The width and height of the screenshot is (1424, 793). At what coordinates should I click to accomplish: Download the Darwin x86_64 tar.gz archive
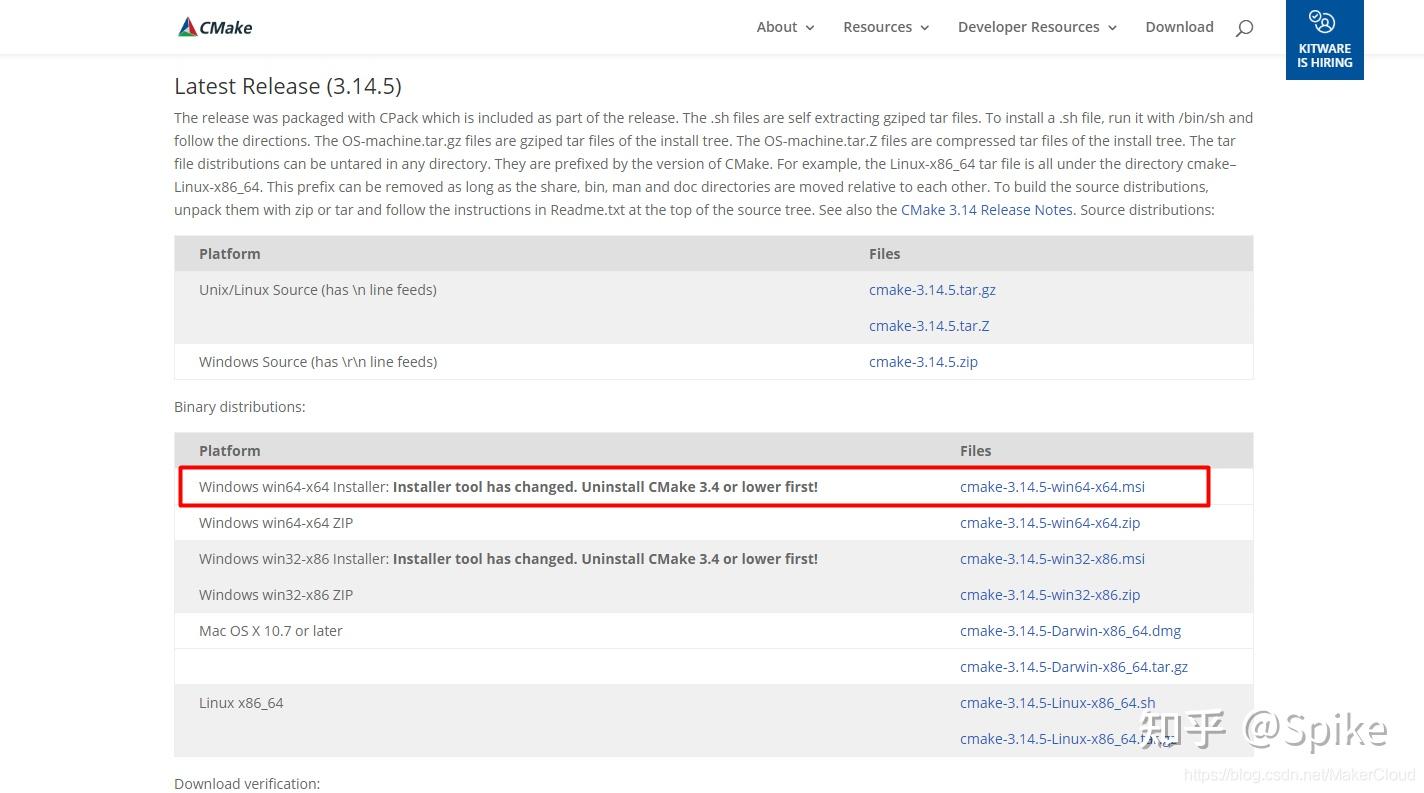(1074, 667)
